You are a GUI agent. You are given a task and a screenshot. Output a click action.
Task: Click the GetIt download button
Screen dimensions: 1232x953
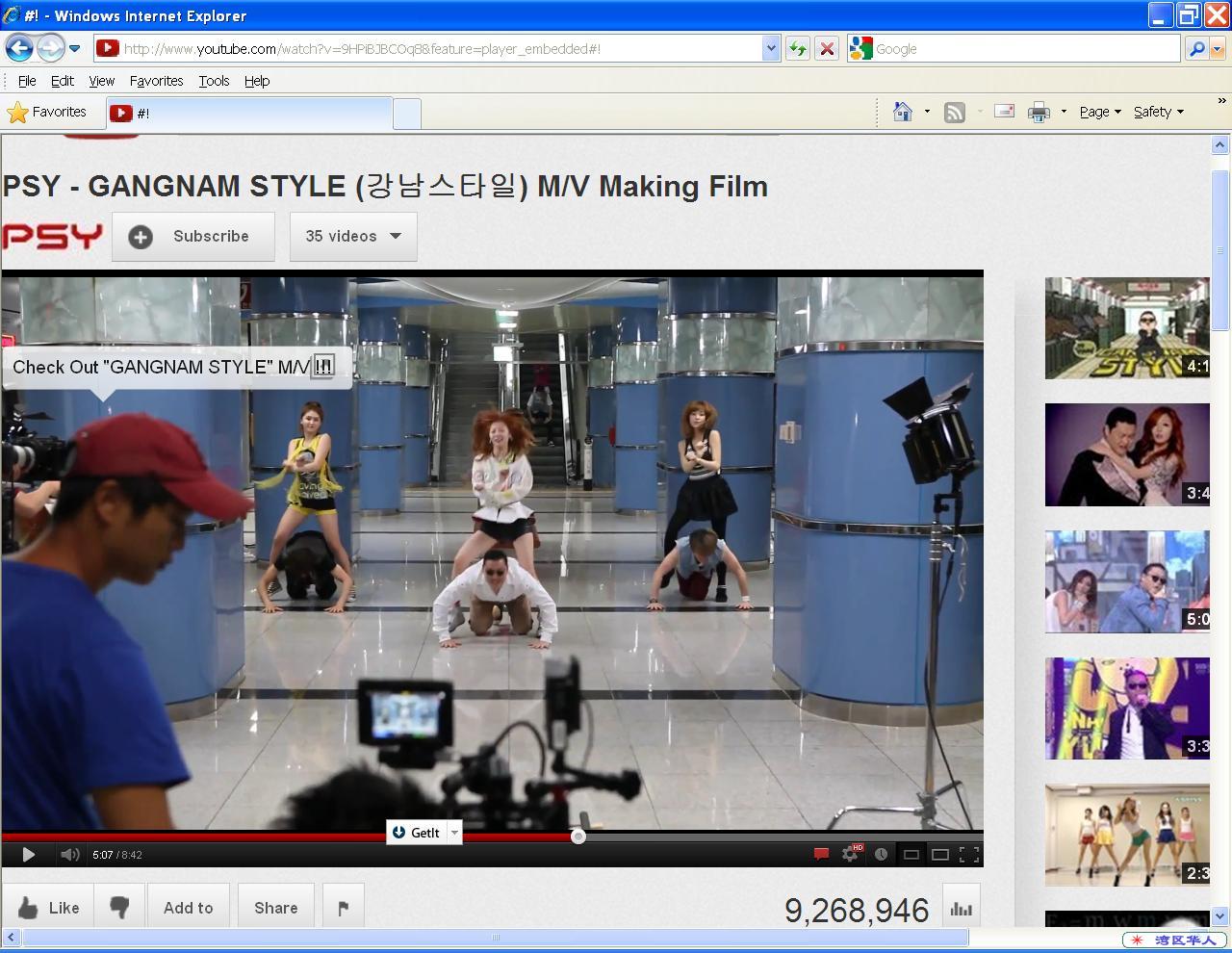(416, 833)
